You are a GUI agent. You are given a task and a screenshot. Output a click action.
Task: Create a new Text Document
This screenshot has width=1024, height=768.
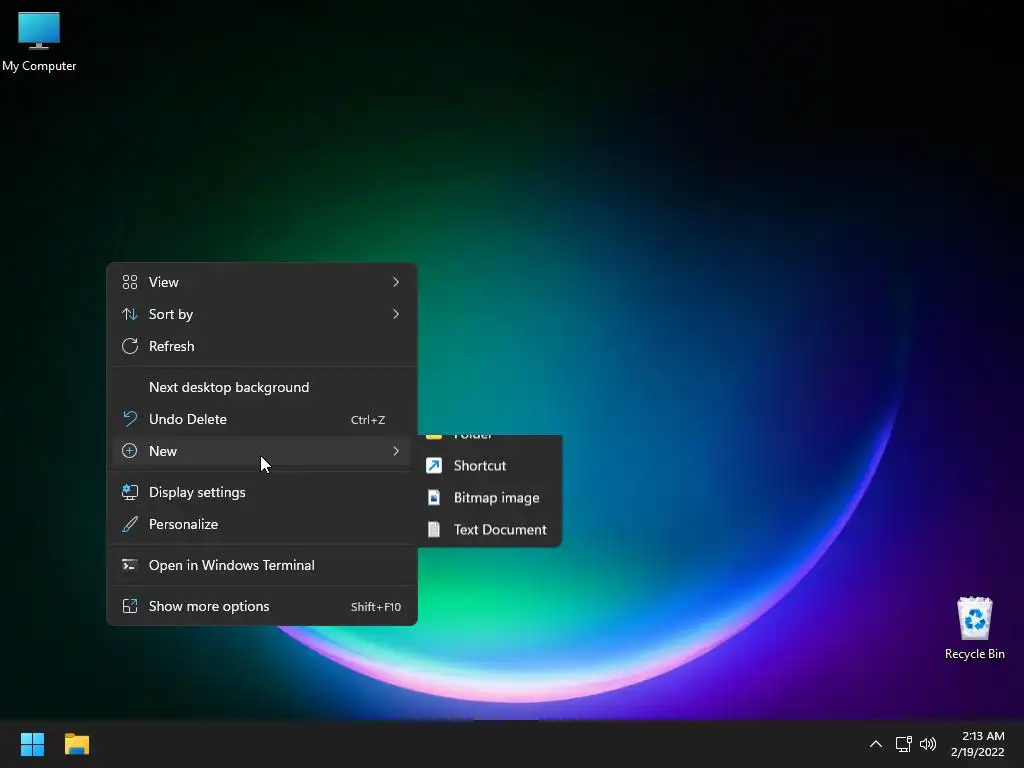pyautogui.click(x=490, y=530)
